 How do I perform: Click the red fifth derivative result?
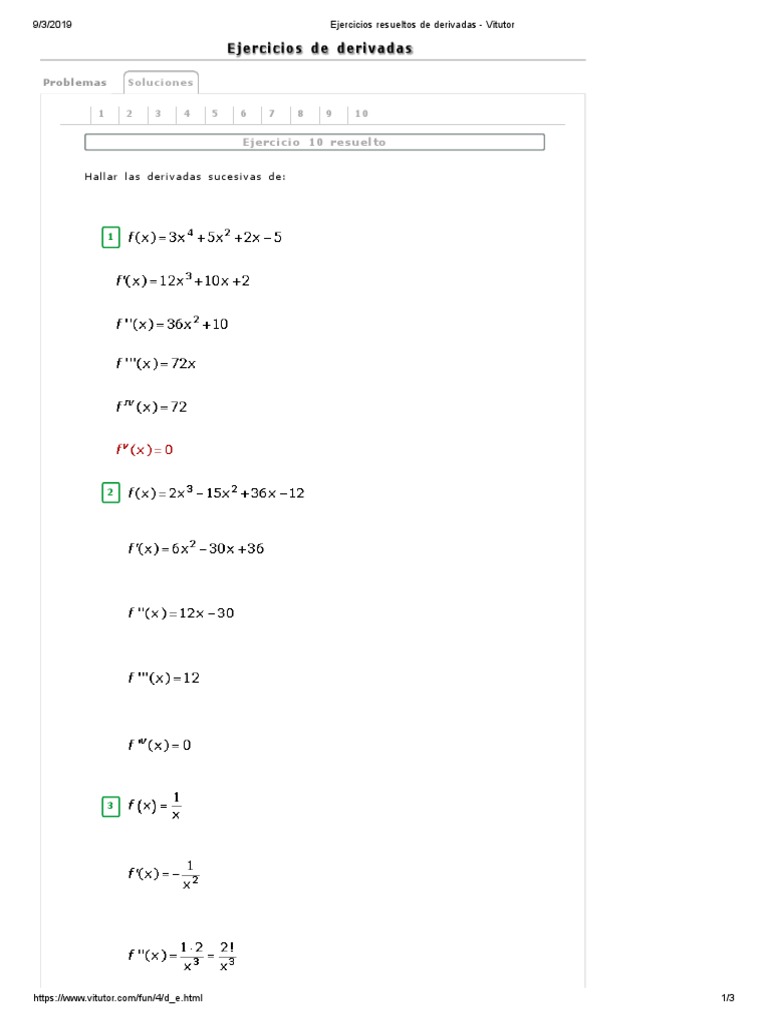(x=144, y=450)
